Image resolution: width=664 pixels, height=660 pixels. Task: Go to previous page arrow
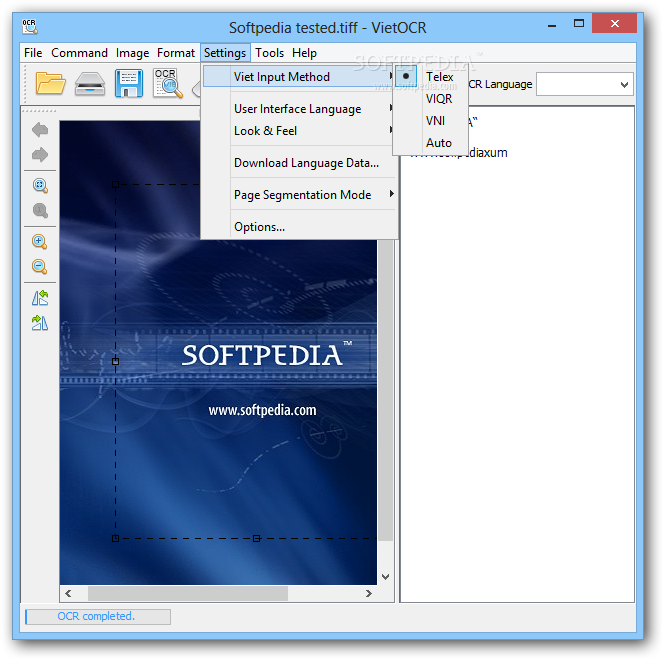(x=40, y=130)
